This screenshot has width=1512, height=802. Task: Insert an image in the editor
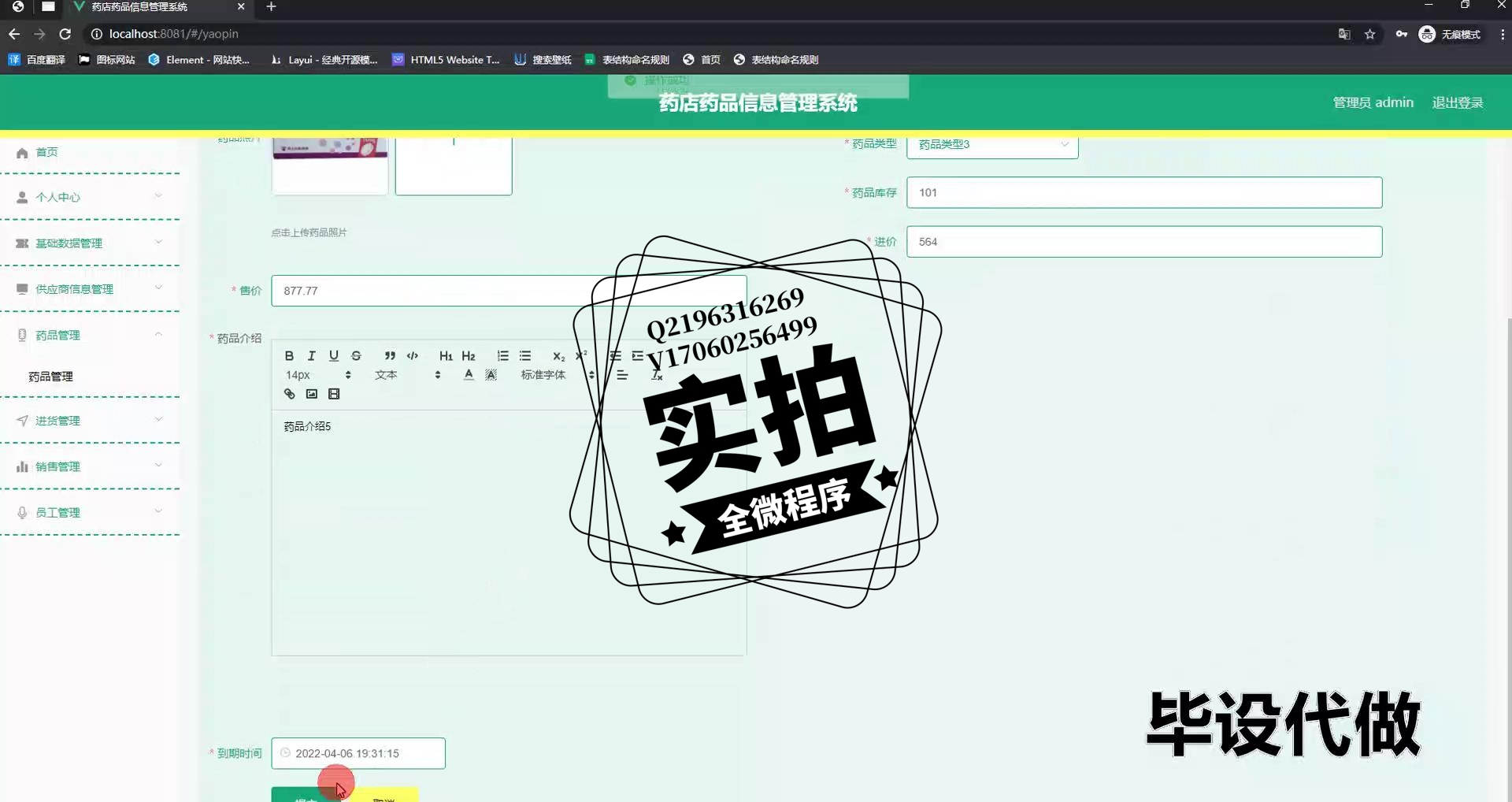point(312,394)
